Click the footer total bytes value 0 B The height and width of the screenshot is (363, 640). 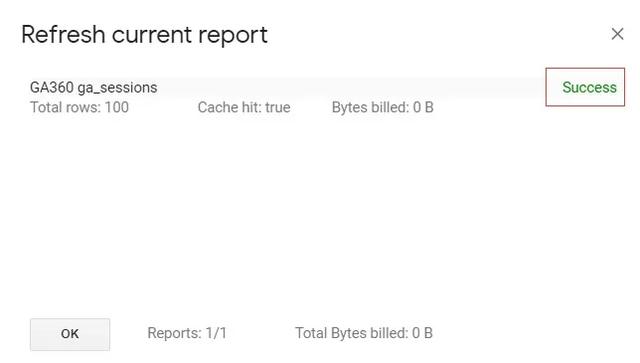[x=422, y=333]
